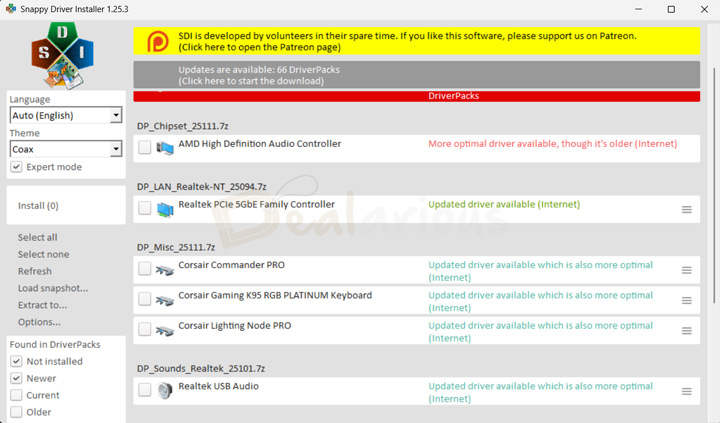
Task: Maximize the Snappy Driver Installer window
Action: 671,9
